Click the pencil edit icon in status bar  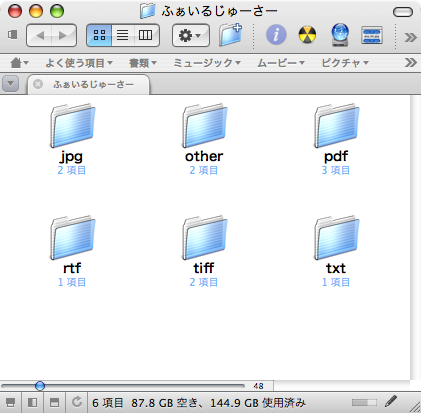coord(390,402)
